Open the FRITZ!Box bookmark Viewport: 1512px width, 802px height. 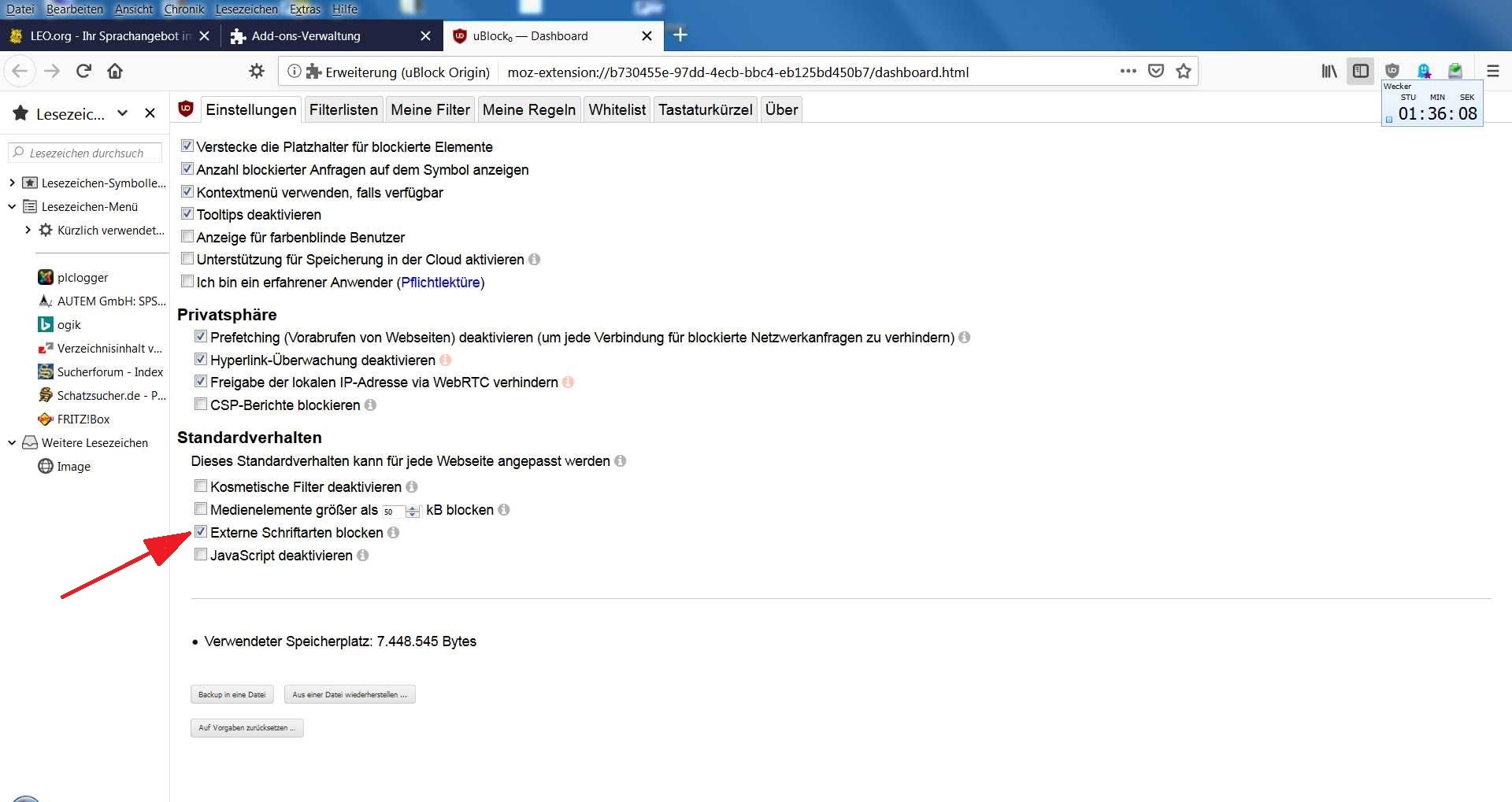pyautogui.click(x=75, y=419)
